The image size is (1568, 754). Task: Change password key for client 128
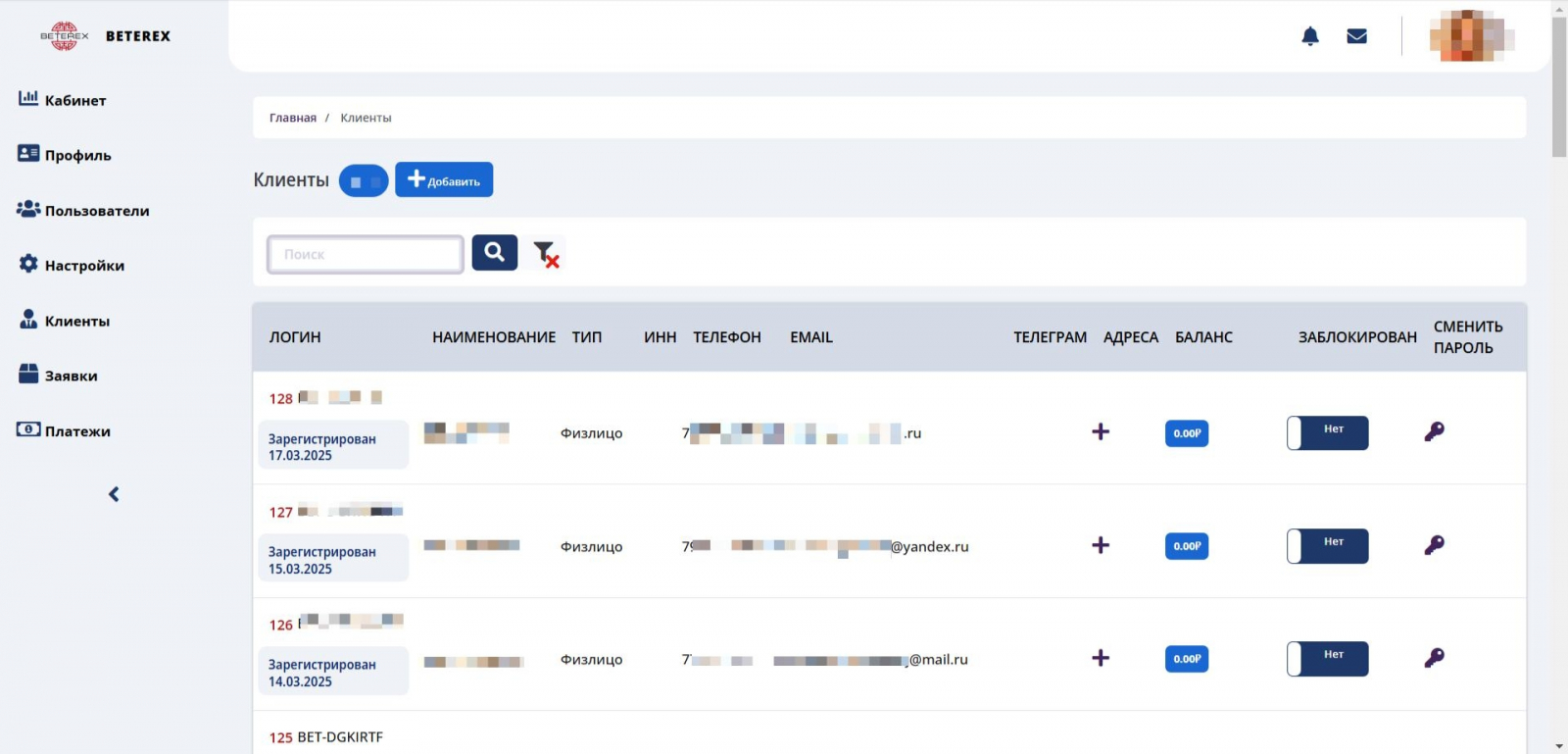pos(1434,431)
